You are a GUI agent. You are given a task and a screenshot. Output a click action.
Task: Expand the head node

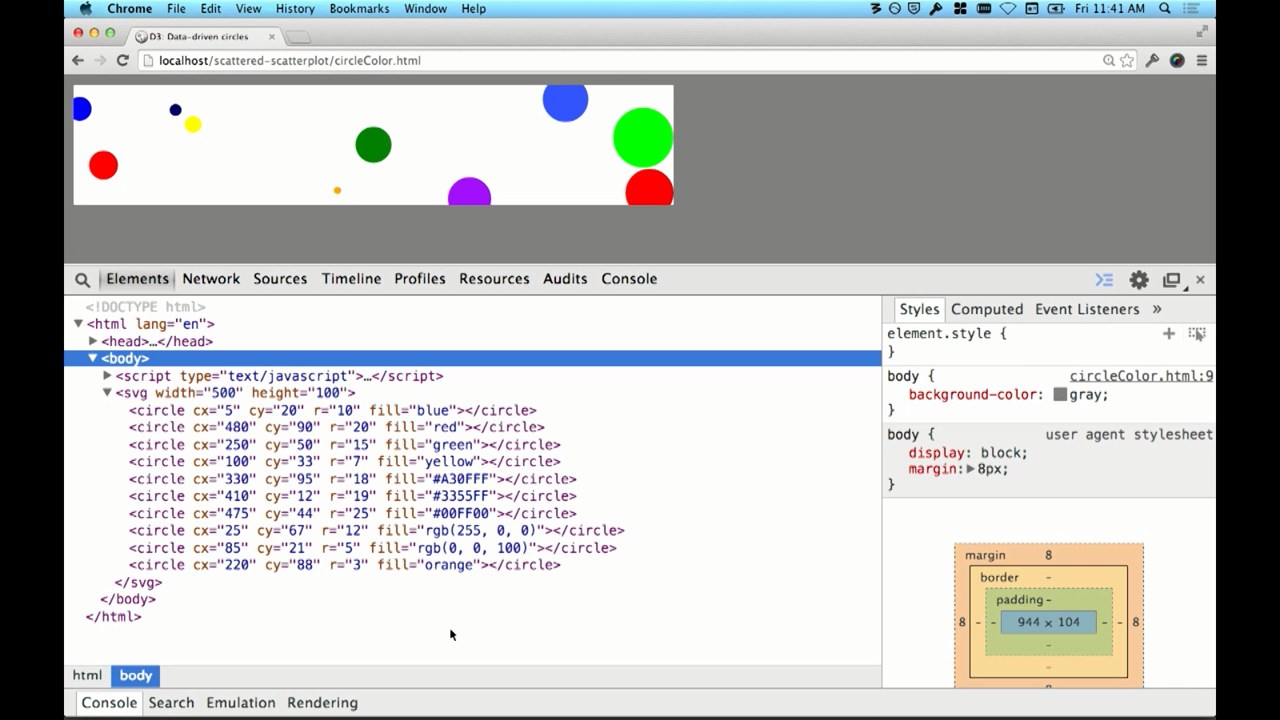pos(93,341)
